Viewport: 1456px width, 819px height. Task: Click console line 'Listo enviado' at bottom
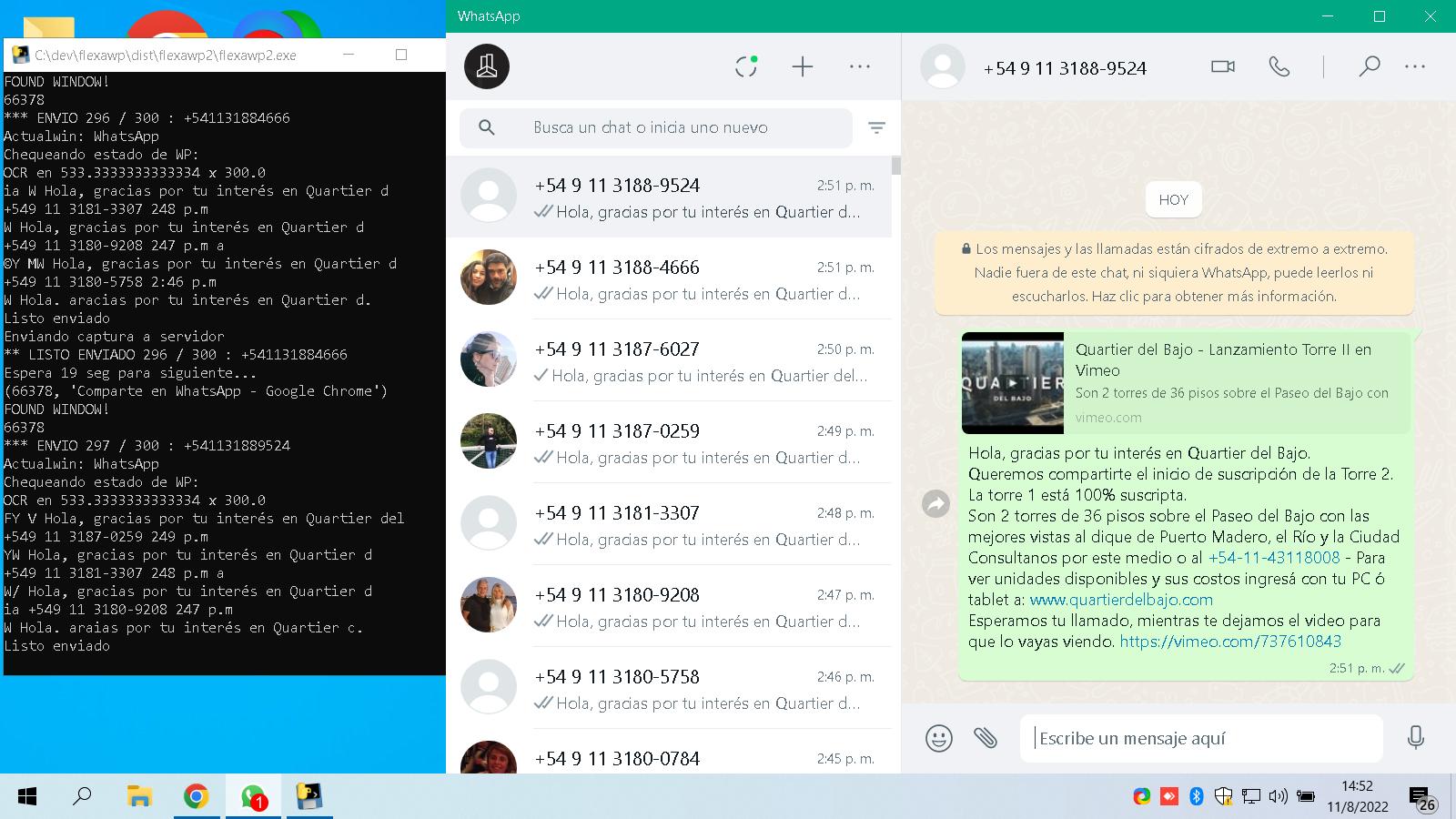[x=57, y=646]
